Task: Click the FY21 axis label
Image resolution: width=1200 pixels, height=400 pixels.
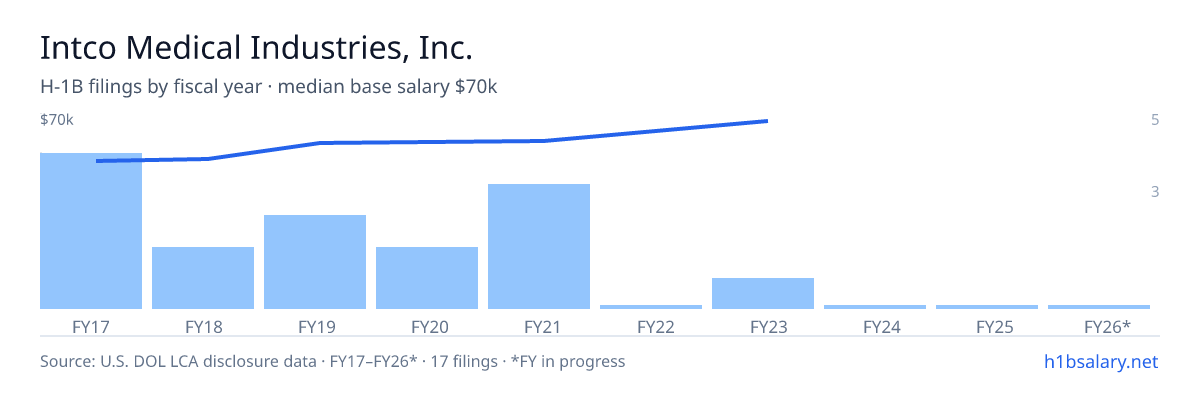Action: tap(539, 326)
